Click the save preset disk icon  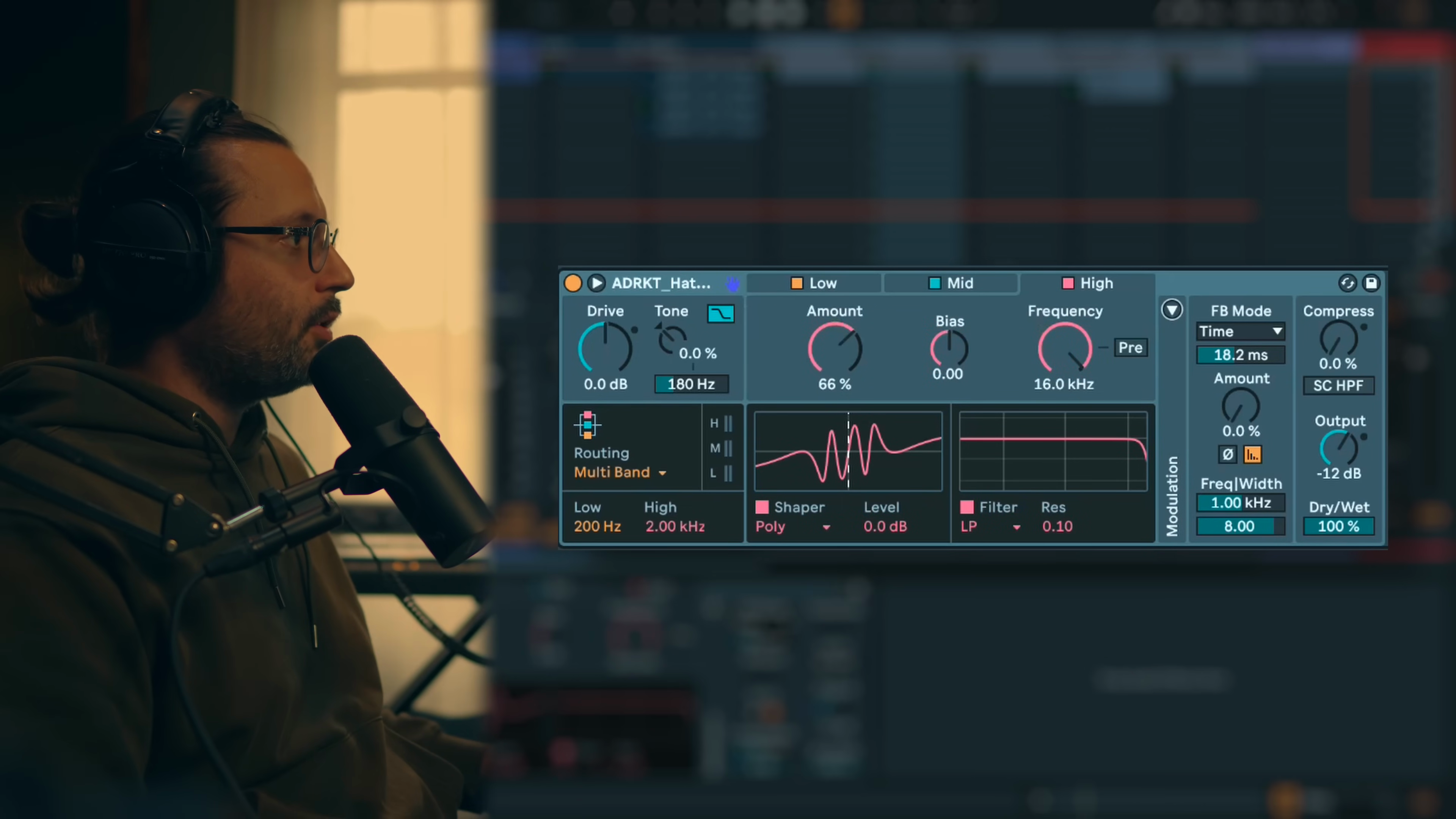(x=1371, y=283)
